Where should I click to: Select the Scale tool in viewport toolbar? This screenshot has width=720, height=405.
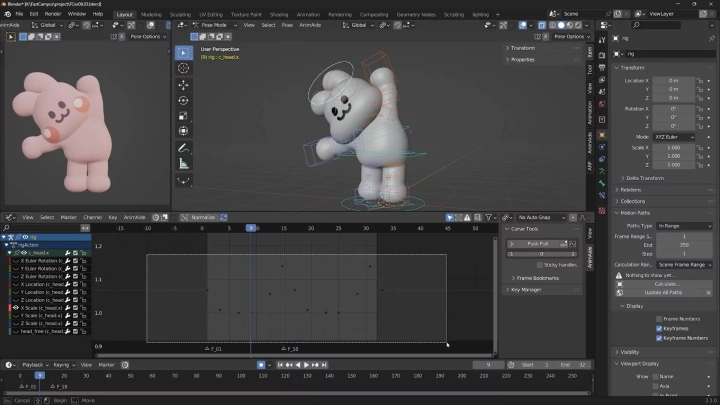(183, 116)
